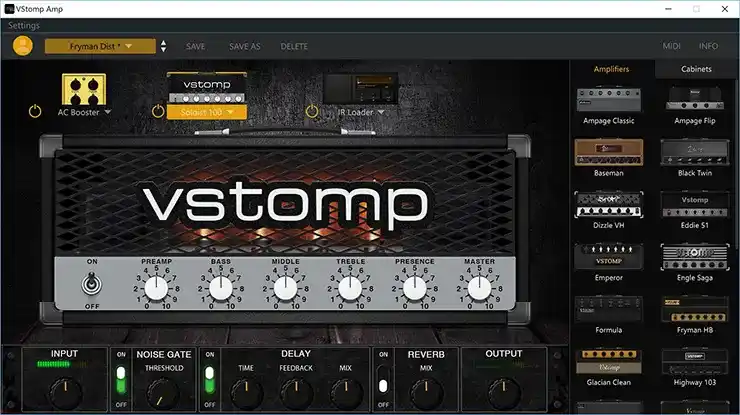Open the Settings menu
The image size is (740, 415).
(24, 25)
